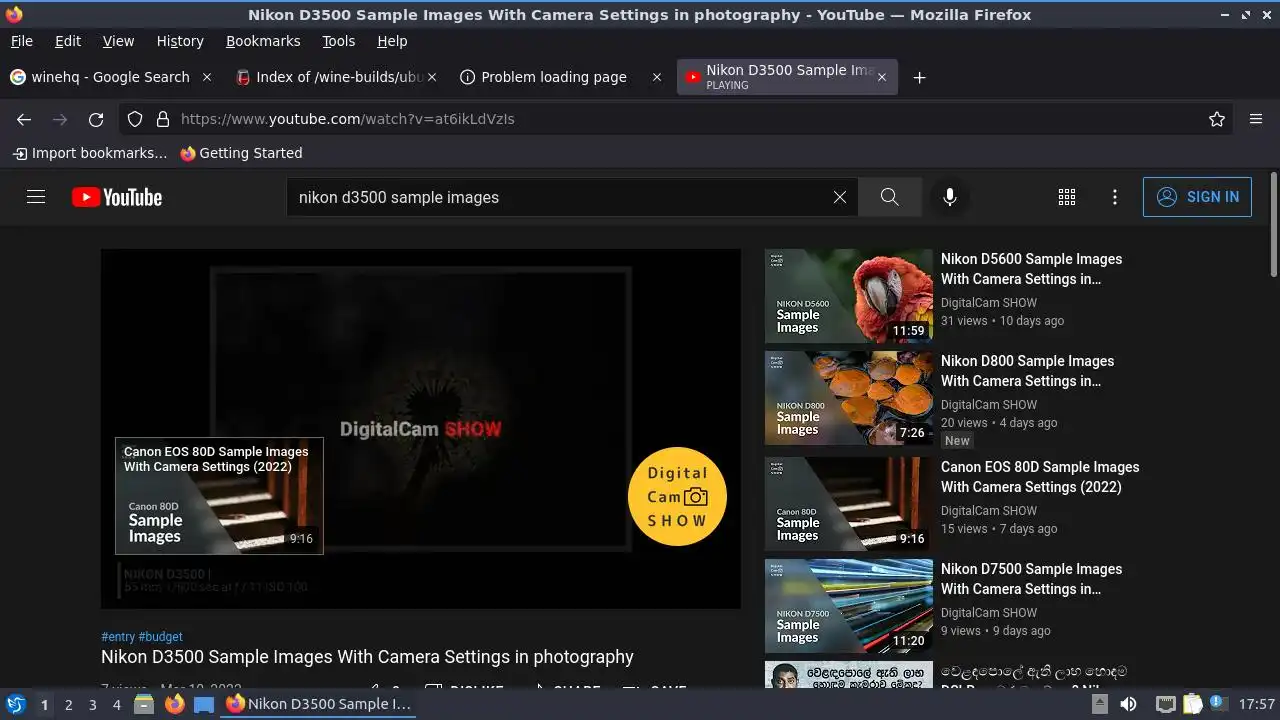Open sidebar Canon EOS 80D thumbnail
This screenshot has width=1280, height=720.
849,504
